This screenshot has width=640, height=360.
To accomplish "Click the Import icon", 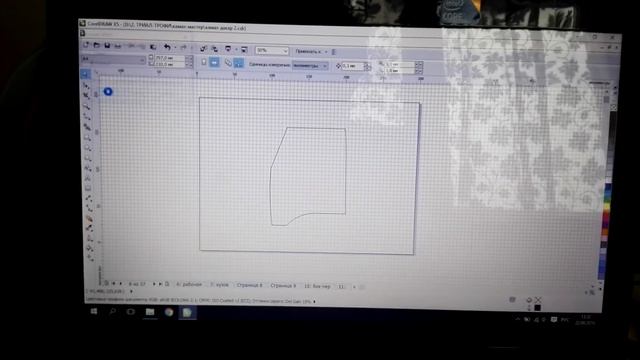I will (x=203, y=49).
